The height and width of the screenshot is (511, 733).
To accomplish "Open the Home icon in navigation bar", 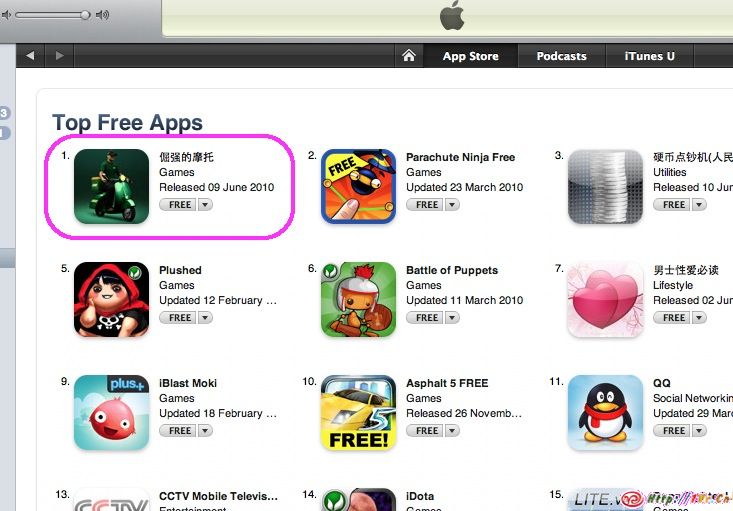I will pyautogui.click(x=409, y=56).
